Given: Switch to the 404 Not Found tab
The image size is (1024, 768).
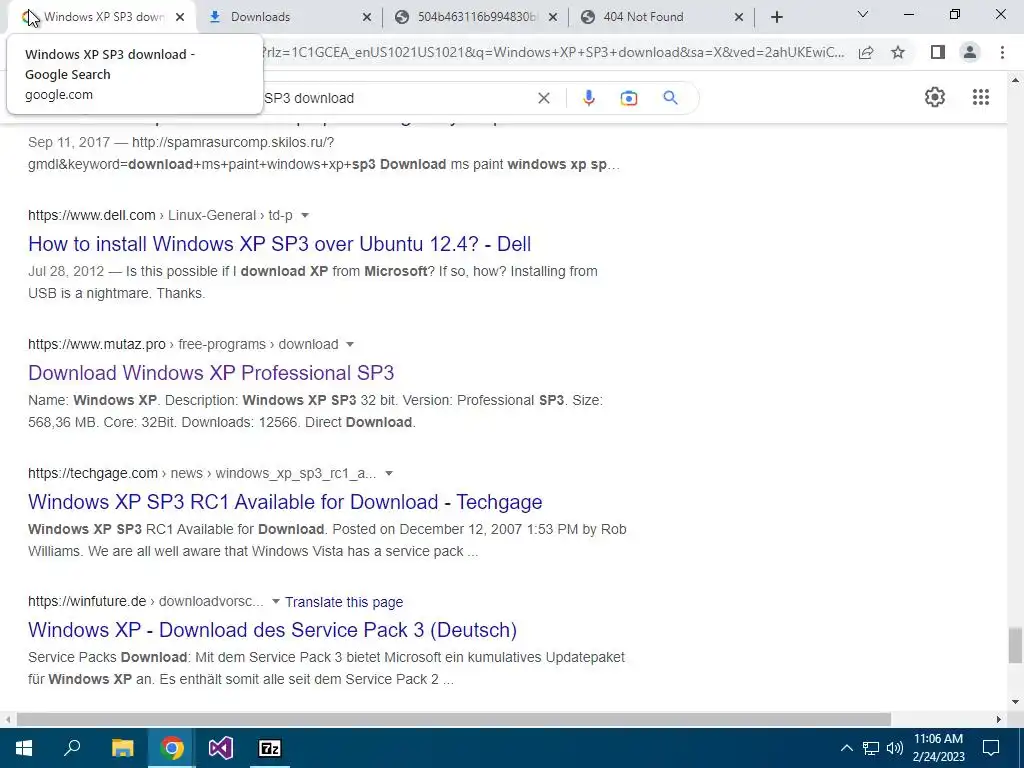Looking at the screenshot, I should [660, 17].
